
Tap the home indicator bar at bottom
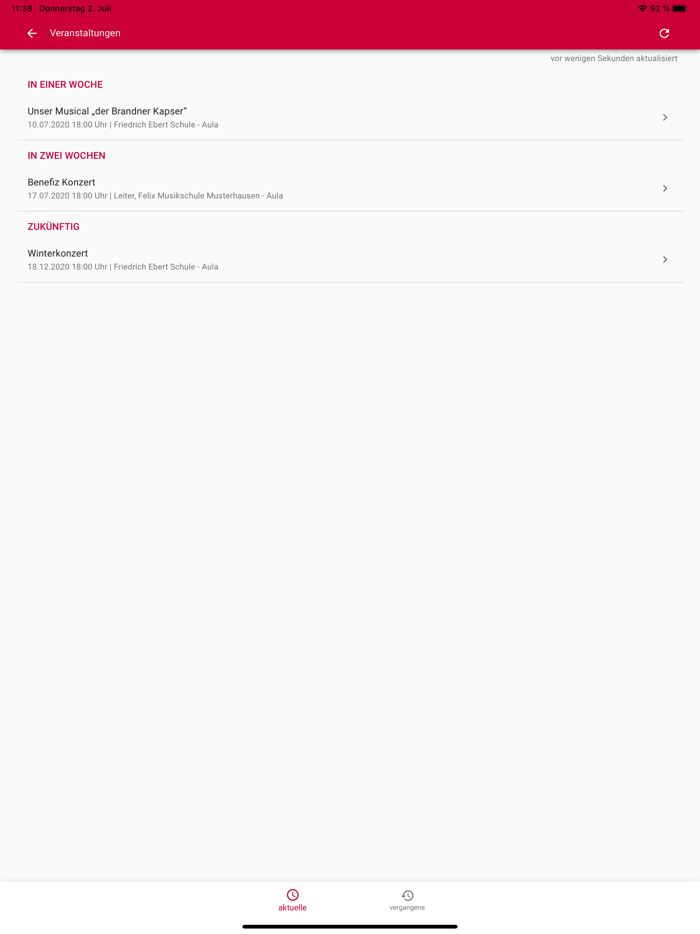[x=350, y=926]
